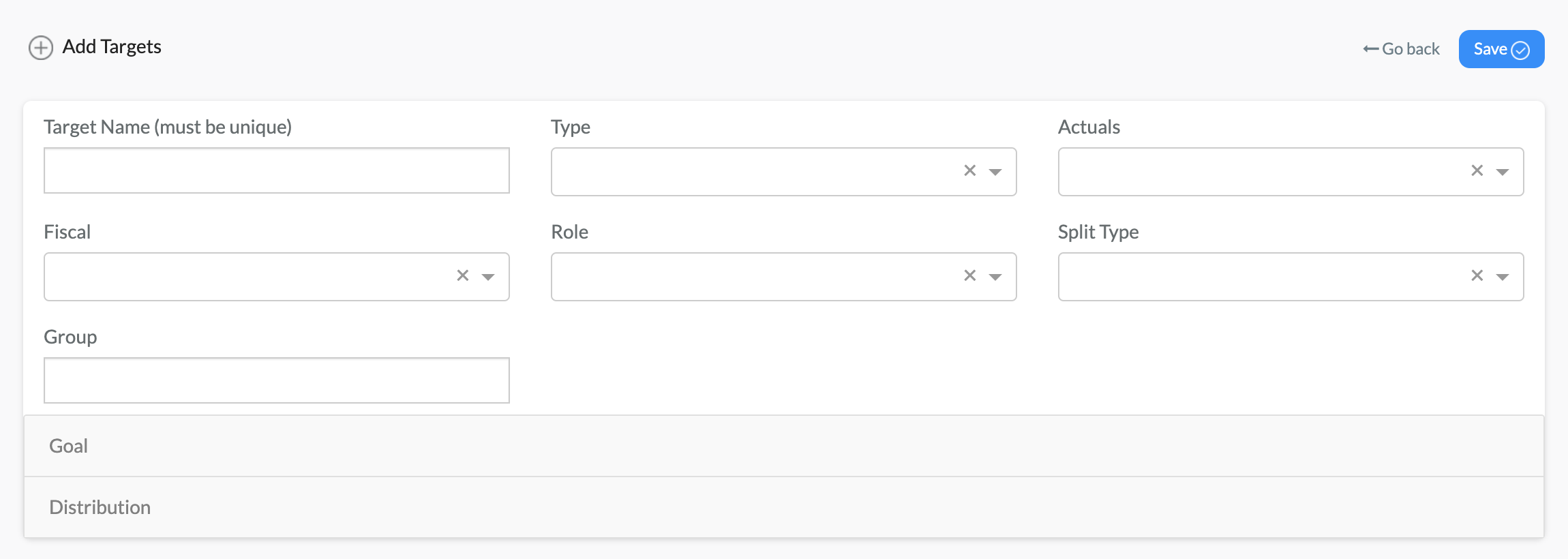The height and width of the screenshot is (559, 1568).
Task: Open the Fiscal dropdown arrow
Action: pos(488,277)
